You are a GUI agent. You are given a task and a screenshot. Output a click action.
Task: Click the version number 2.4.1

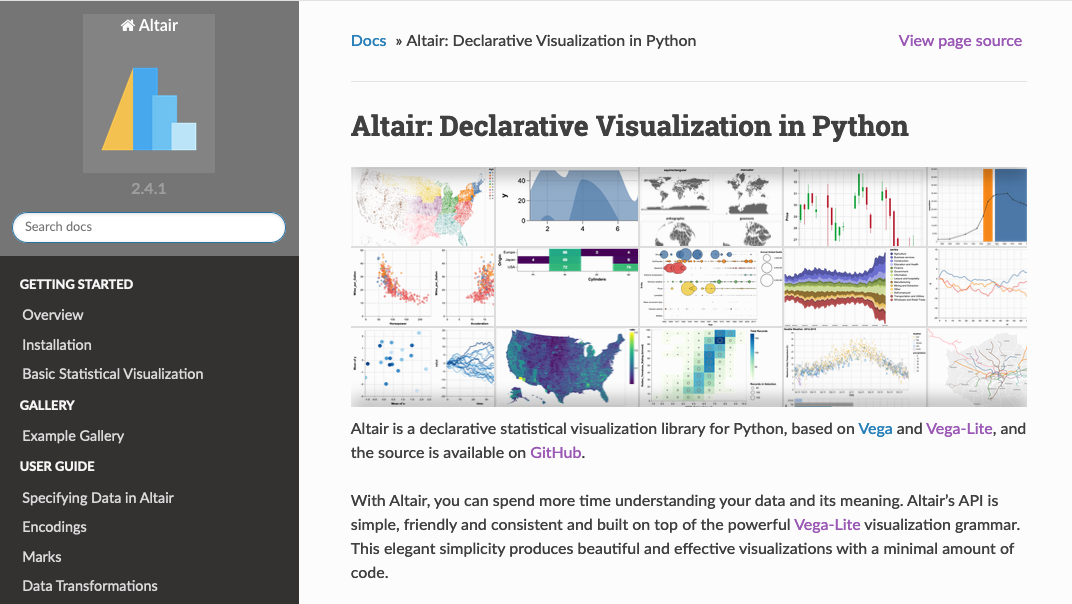(149, 189)
